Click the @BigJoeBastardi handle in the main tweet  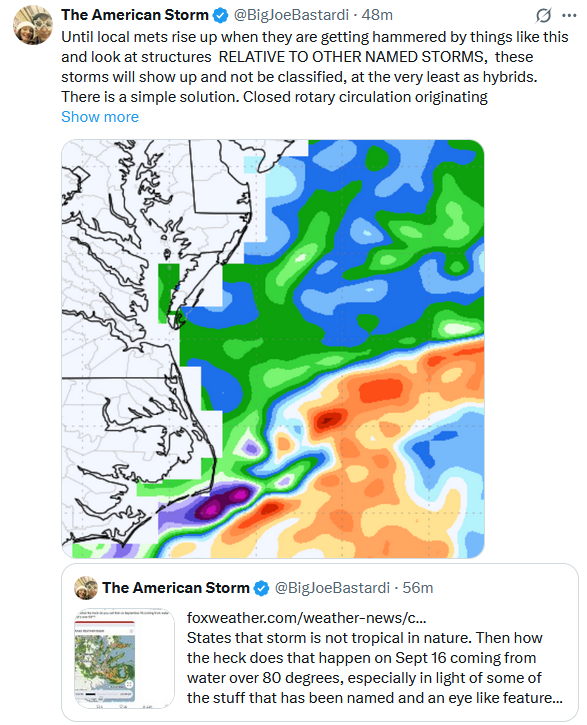[291, 15]
